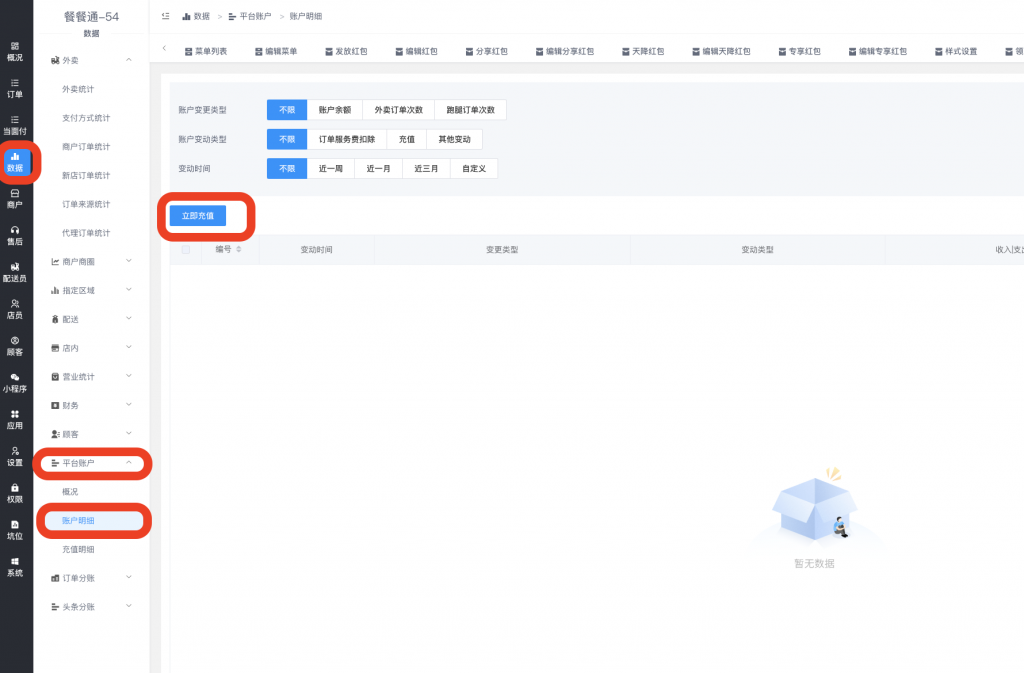
Task: Select 账户余额 as the account change type
Action: pyautogui.click(x=333, y=109)
